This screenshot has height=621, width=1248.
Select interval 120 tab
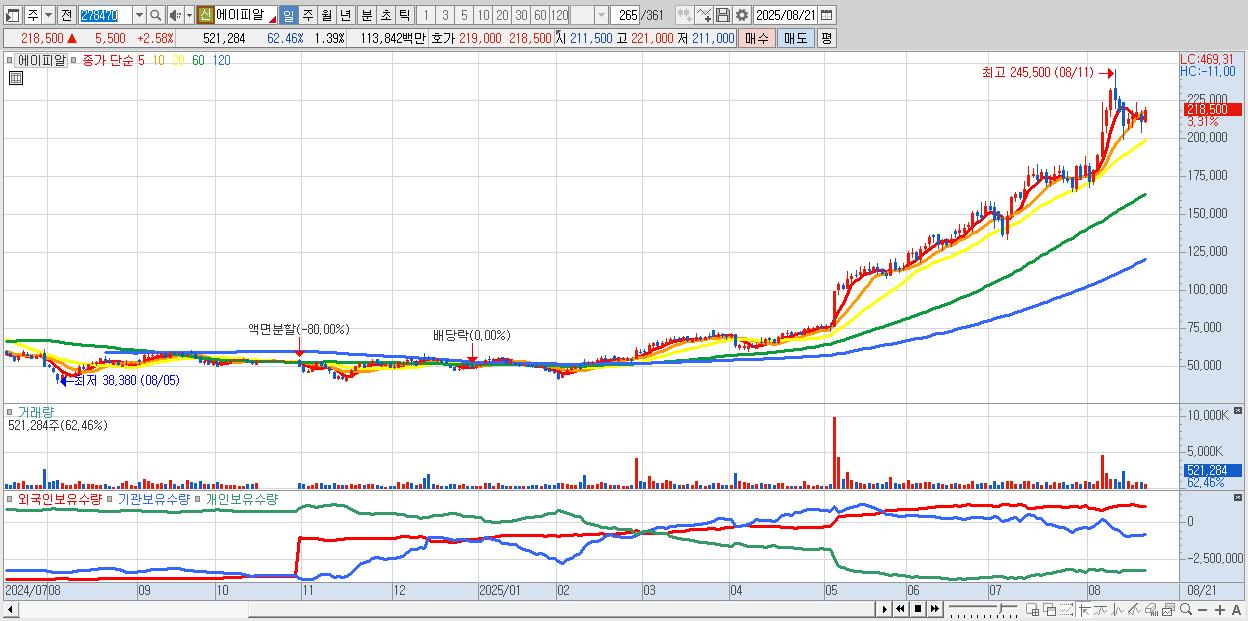[560, 15]
